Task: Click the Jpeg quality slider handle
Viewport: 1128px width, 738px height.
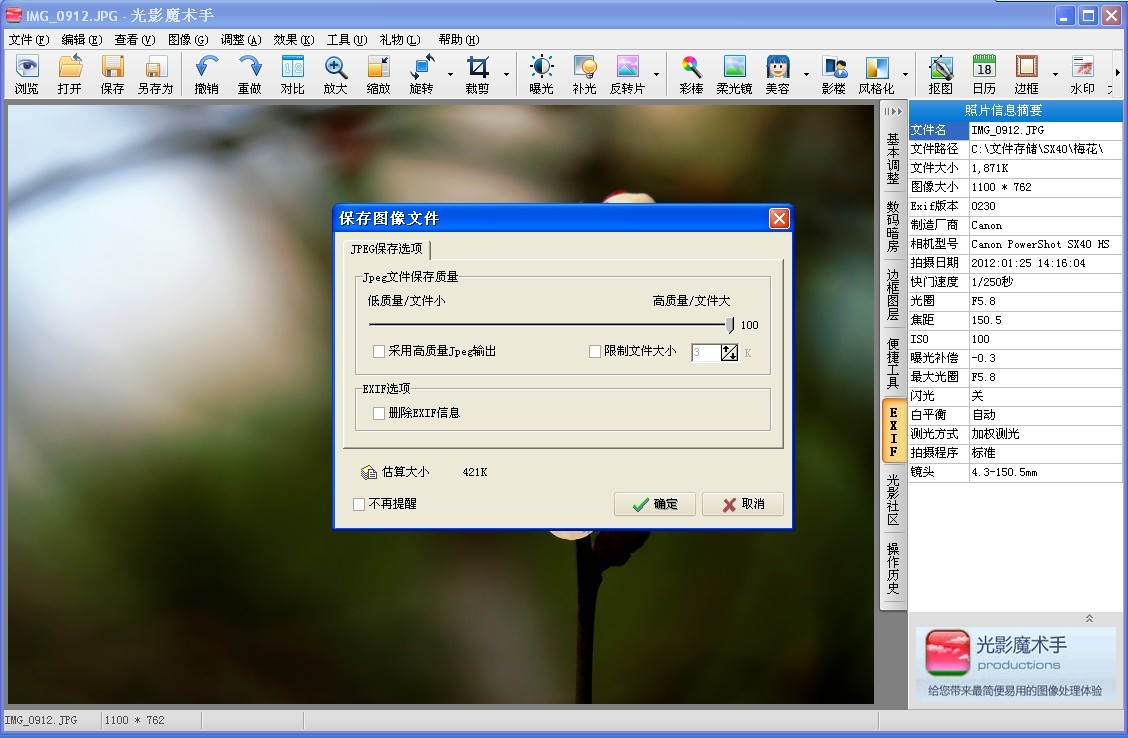Action: point(730,324)
